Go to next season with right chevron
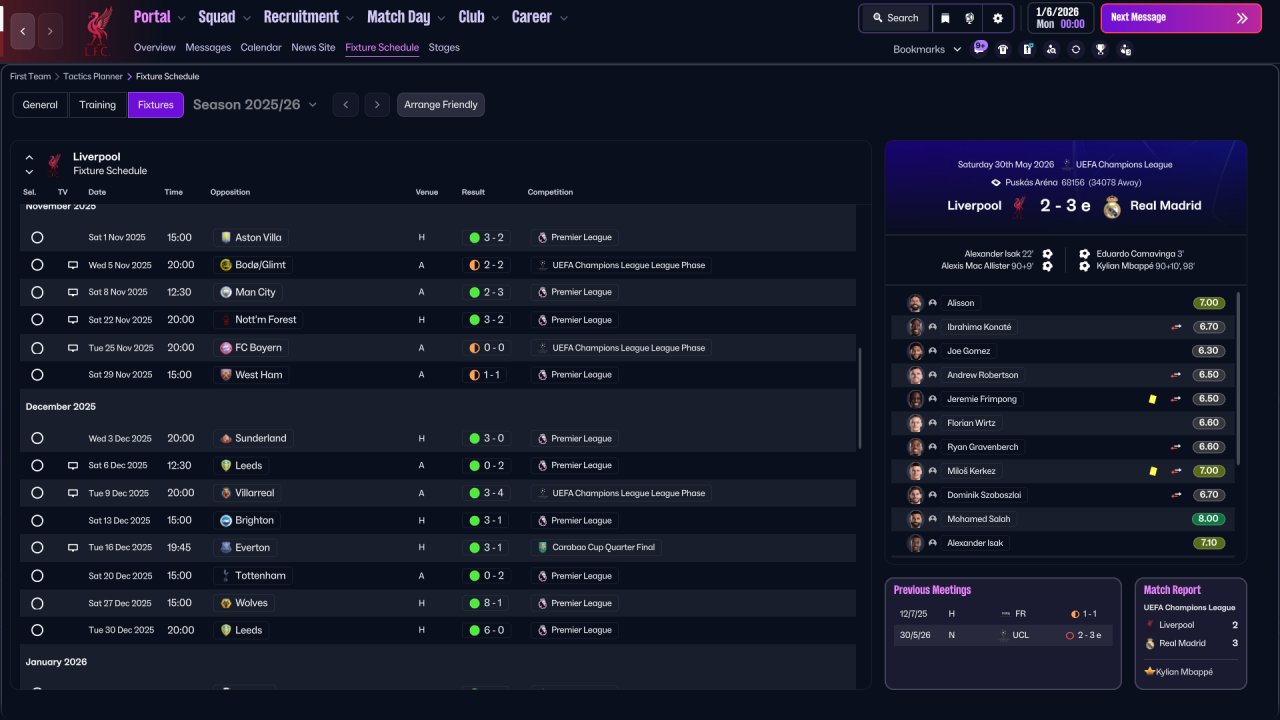The width and height of the screenshot is (1280, 720). click(x=376, y=105)
